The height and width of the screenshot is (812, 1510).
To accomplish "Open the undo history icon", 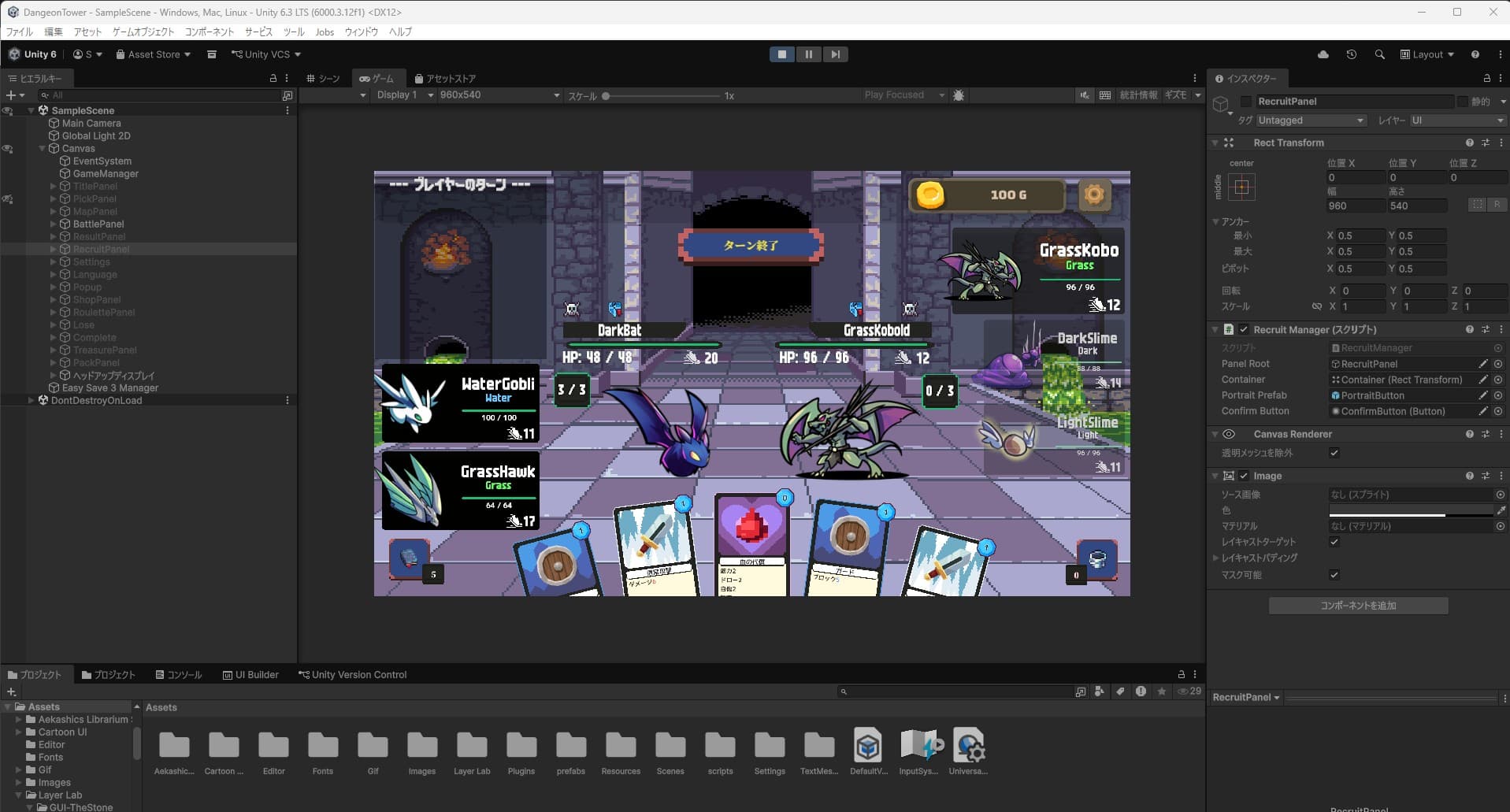I will click(x=1352, y=54).
